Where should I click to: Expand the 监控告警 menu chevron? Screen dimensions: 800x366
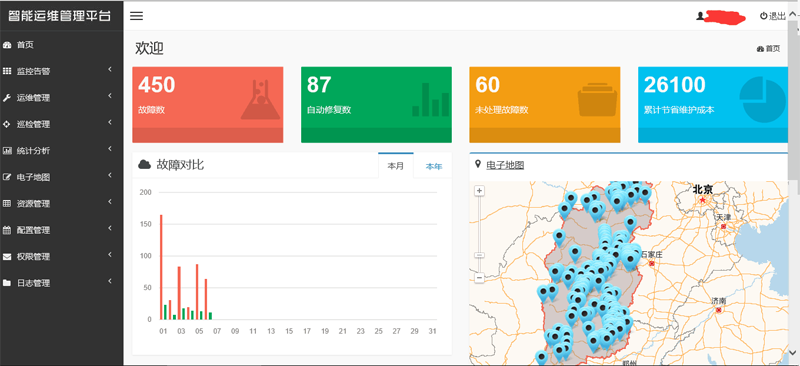[110, 69]
